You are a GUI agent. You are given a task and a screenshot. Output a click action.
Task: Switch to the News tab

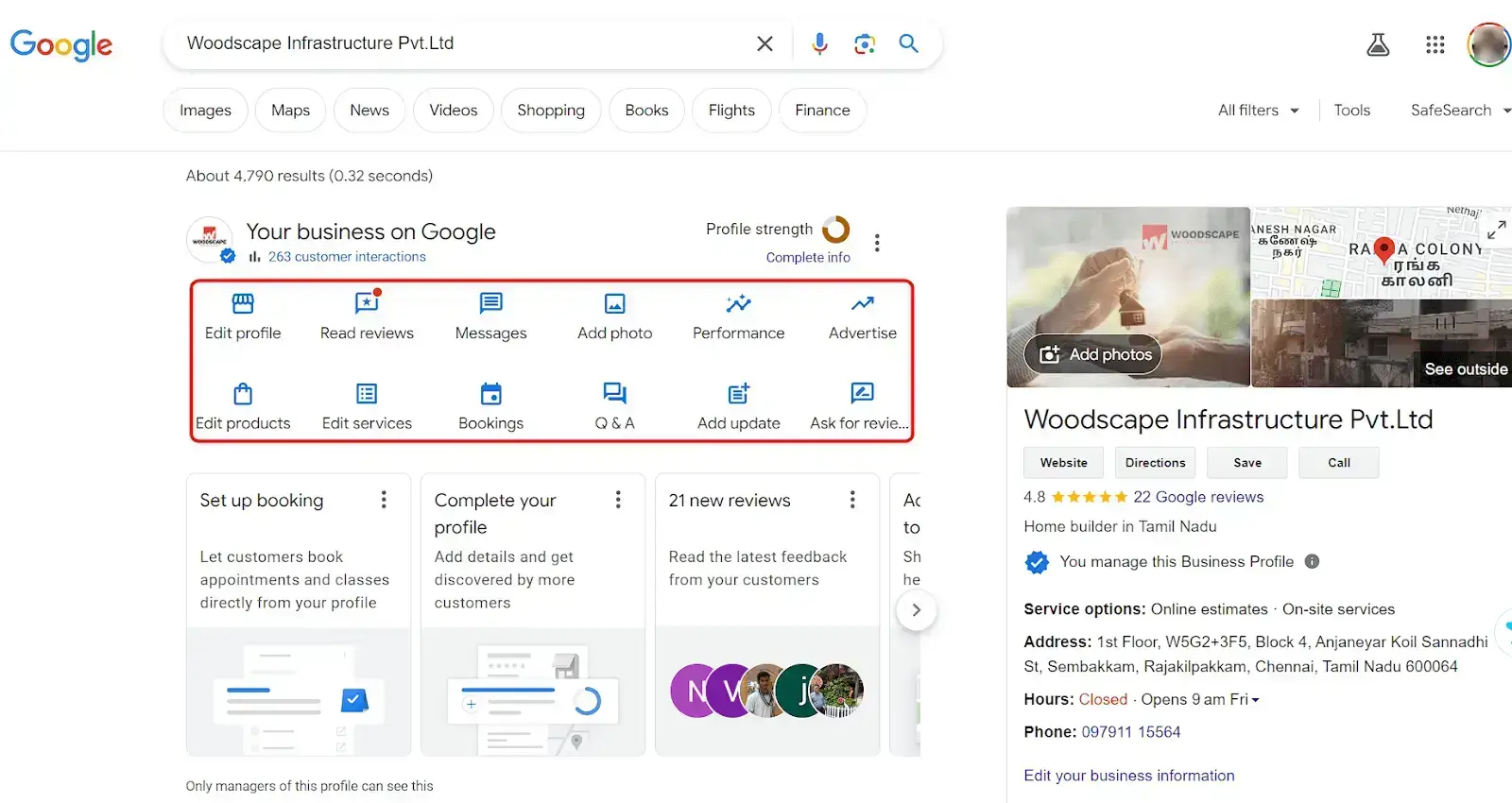pos(369,111)
